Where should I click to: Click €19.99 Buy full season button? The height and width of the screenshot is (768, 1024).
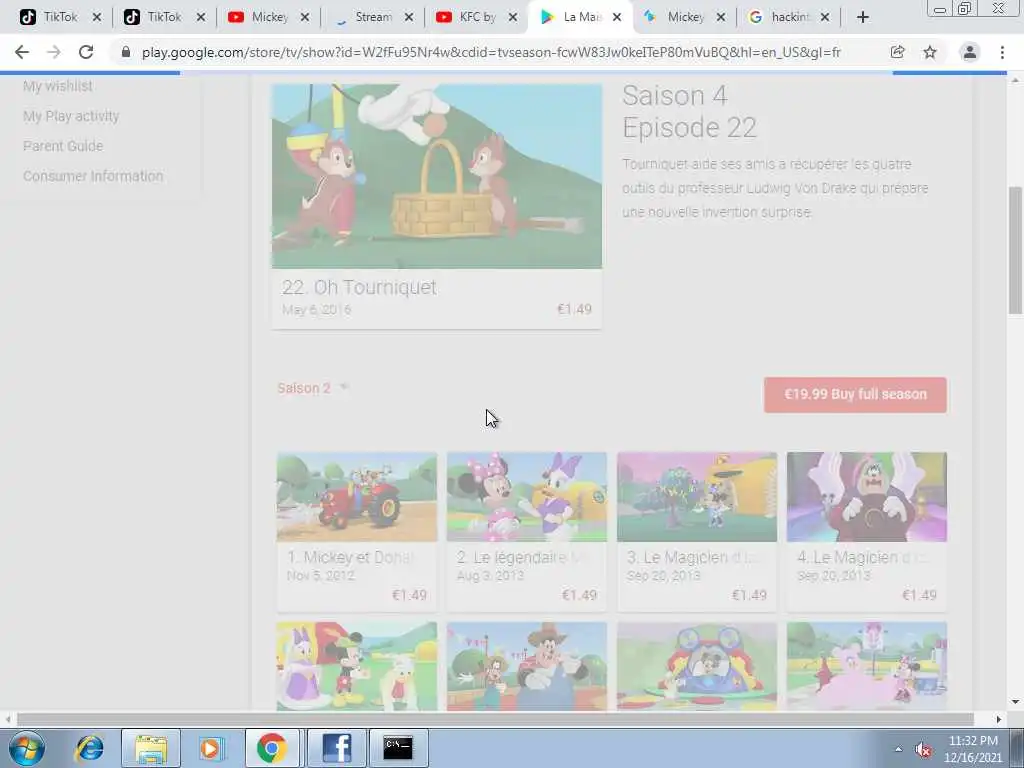click(855, 394)
